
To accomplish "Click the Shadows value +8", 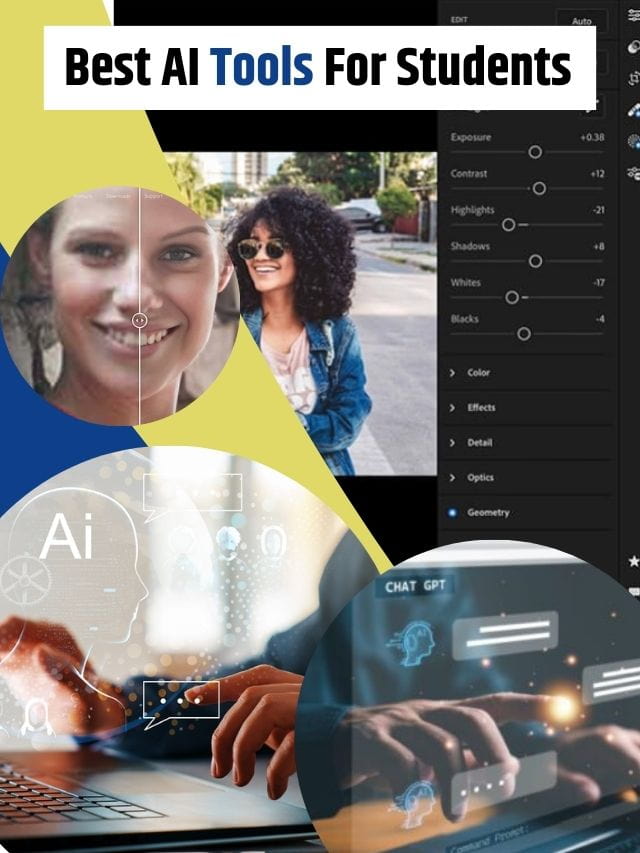I will 599,246.
